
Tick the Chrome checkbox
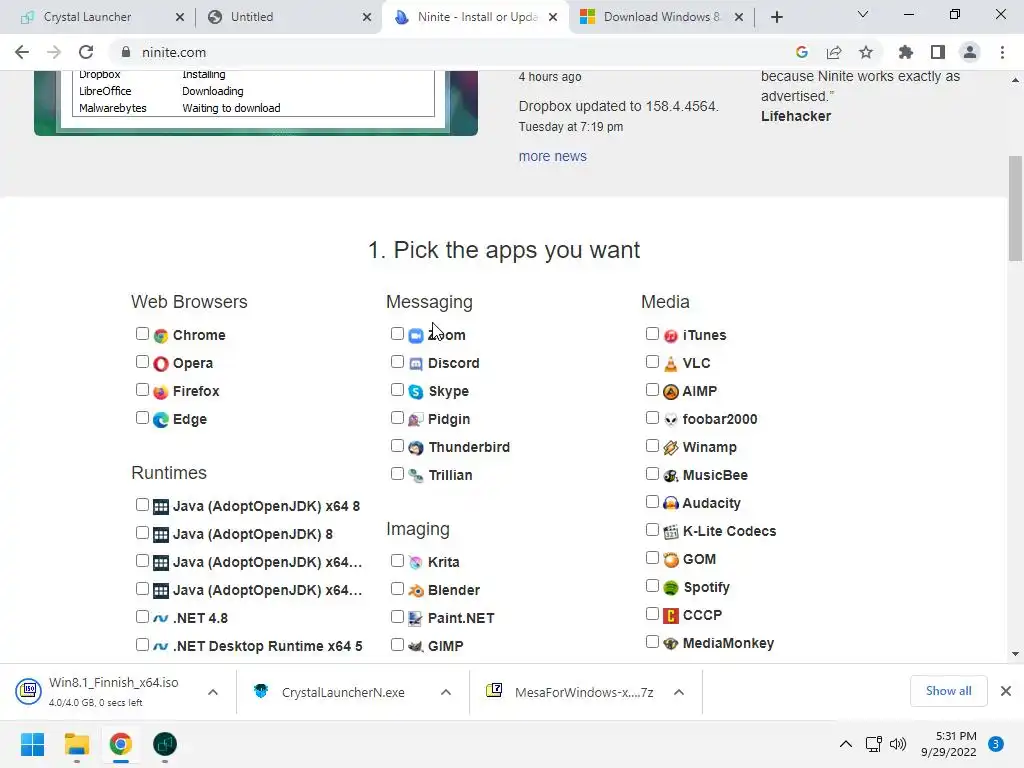[142, 334]
